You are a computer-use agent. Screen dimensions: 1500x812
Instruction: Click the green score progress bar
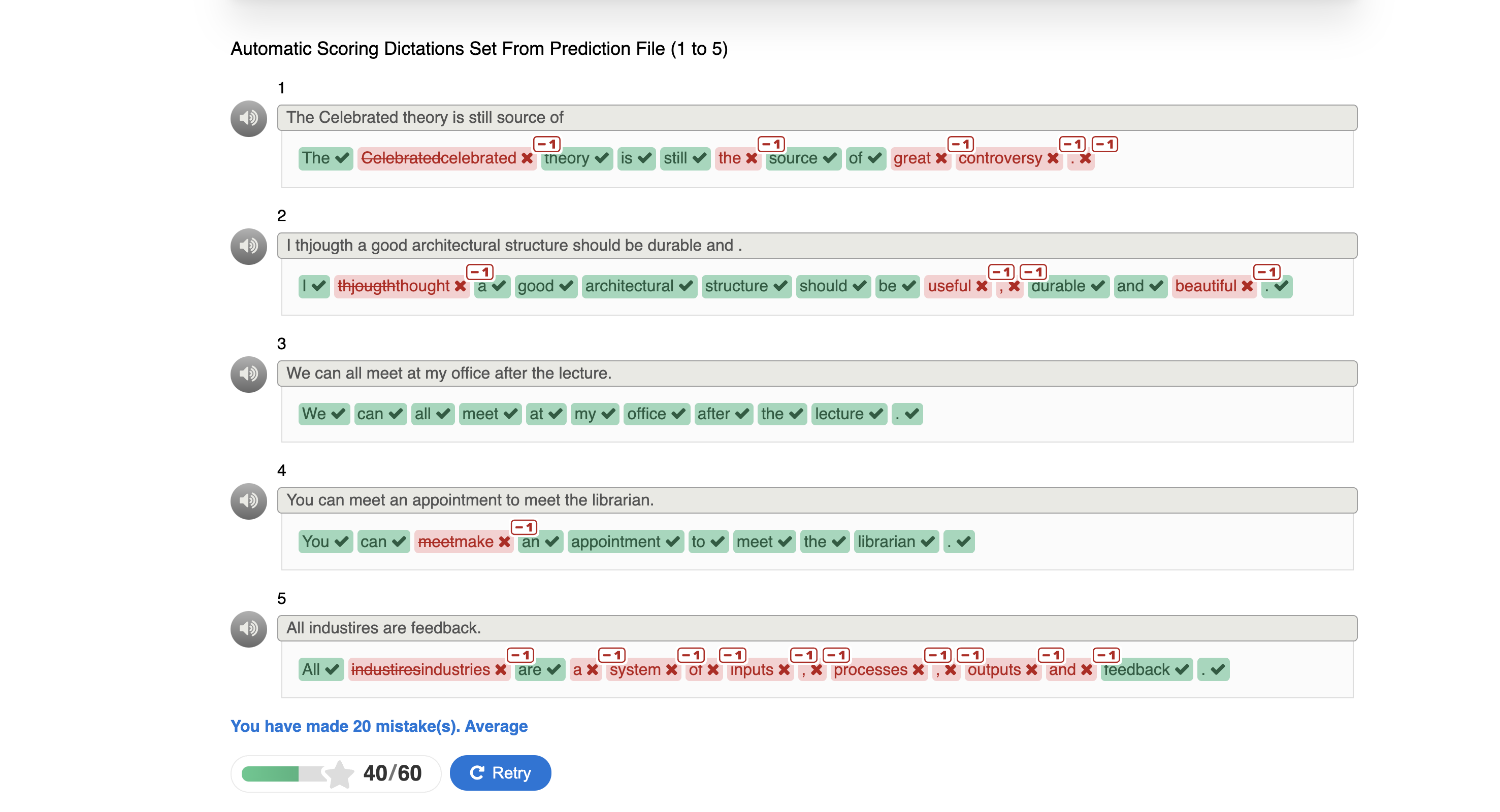point(270,773)
